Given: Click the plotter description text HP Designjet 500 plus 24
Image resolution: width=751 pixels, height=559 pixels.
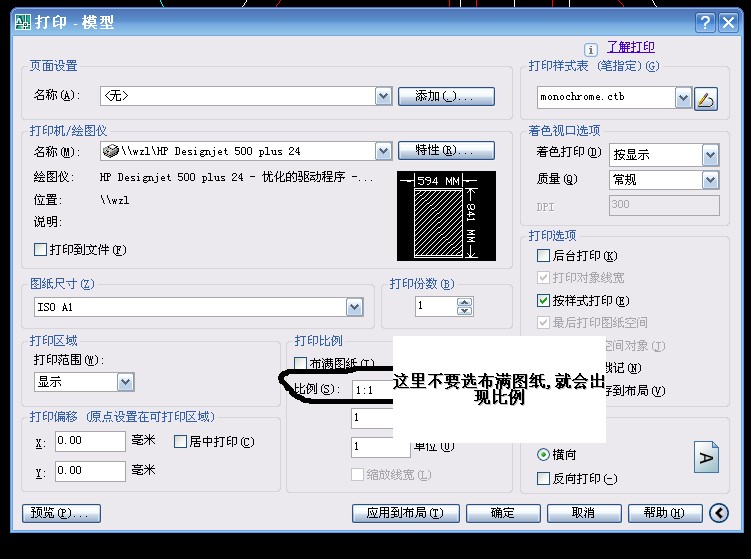Looking at the screenshot, I should coord(237,177).
